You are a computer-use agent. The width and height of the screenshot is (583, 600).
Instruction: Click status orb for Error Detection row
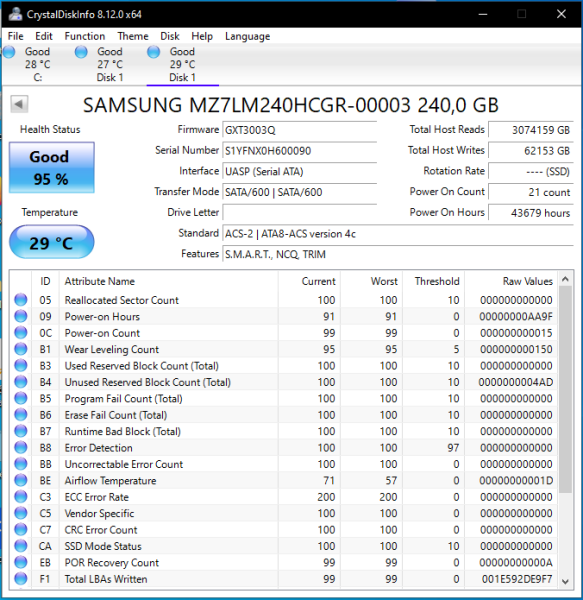[21, 447]
